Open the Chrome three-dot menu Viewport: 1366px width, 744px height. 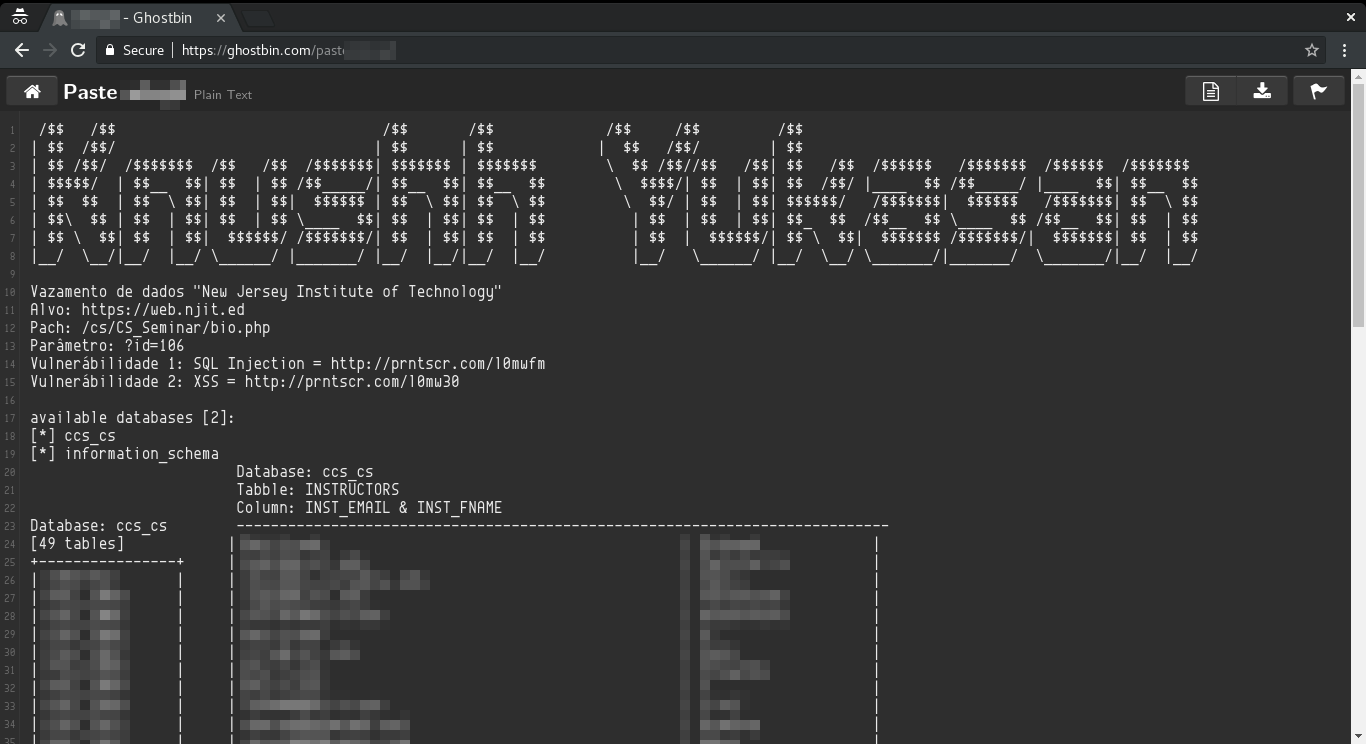pos(1344,50)
